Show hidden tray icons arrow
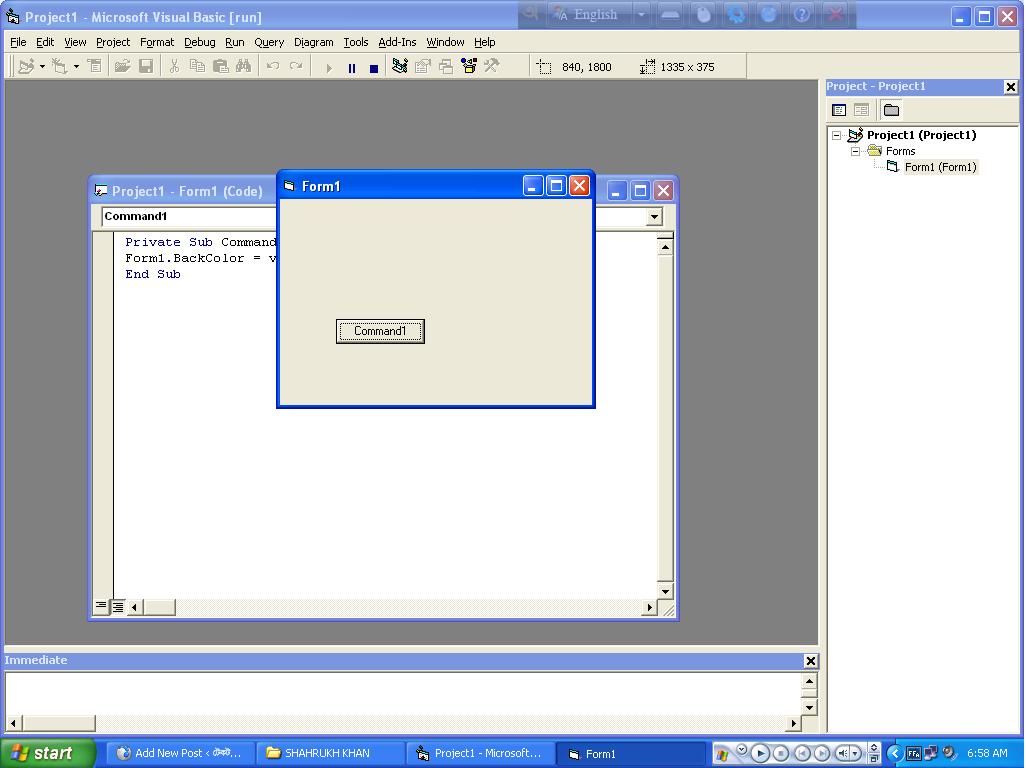 point(894,753)
